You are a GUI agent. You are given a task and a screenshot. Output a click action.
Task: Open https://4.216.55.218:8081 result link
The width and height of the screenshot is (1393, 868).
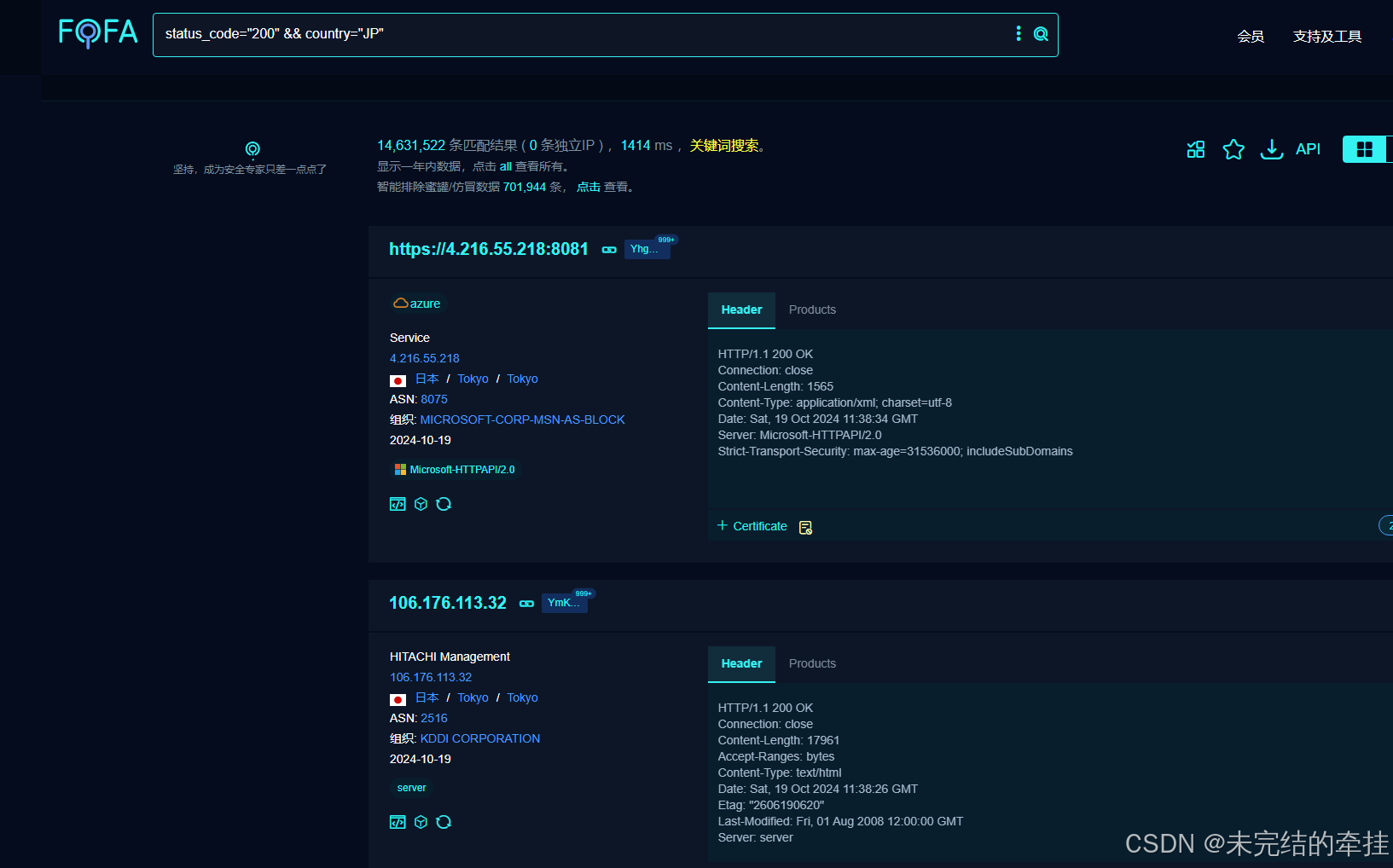pyautogui.click(x=489, y=249)
